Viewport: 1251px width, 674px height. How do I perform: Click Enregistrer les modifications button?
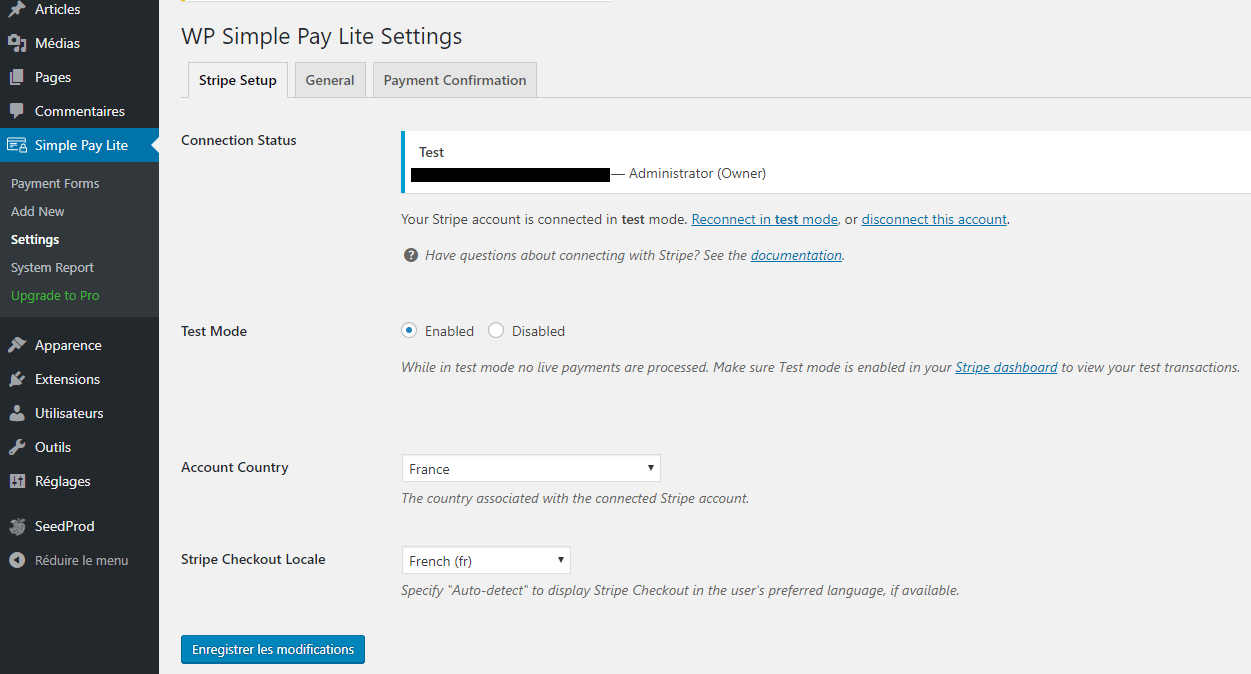click(x=273, y=649)
